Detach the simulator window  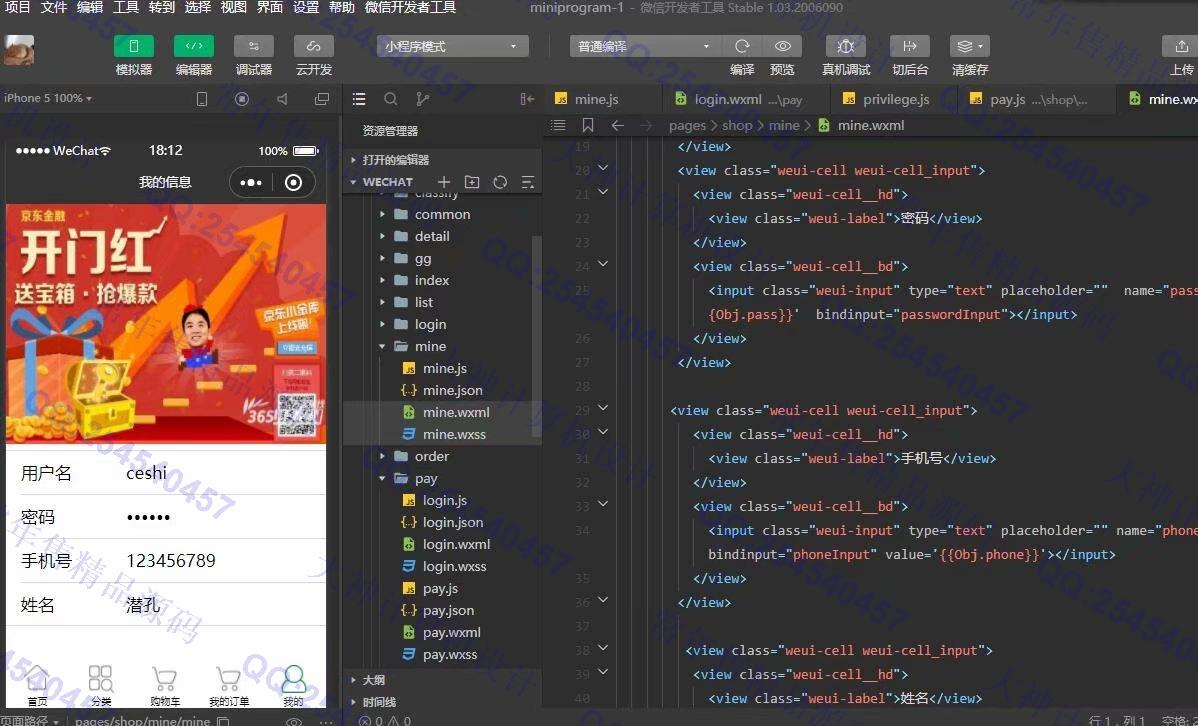tap(322, 99)
